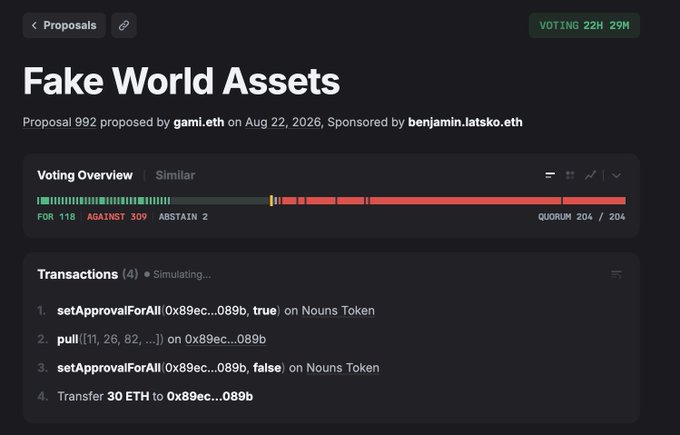The height and width of the screenshot is (435, 680).
Task: Click pull function name in transaction 2
Action: [68, 339]
